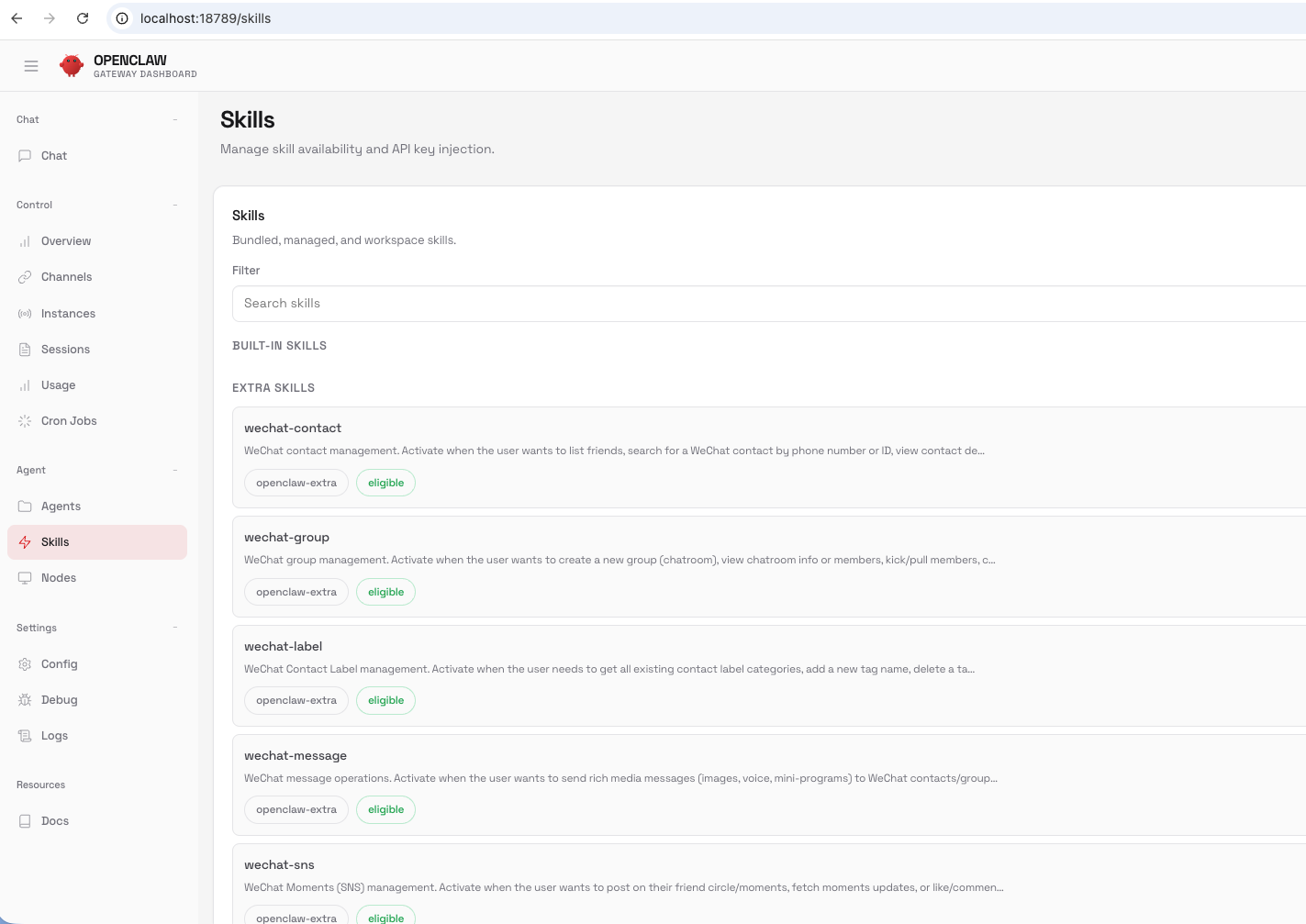Open Chat via the speech bubble icon
Image resolution: width=1306 pixels, height=924 pixels.
click(25, 155)
